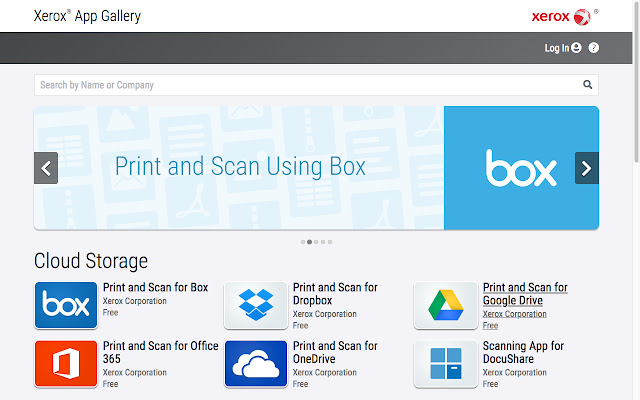The width and height of the screenshot is (640, 400).
Task: Select the first carousel dot
Action: (x=303, y=242)
